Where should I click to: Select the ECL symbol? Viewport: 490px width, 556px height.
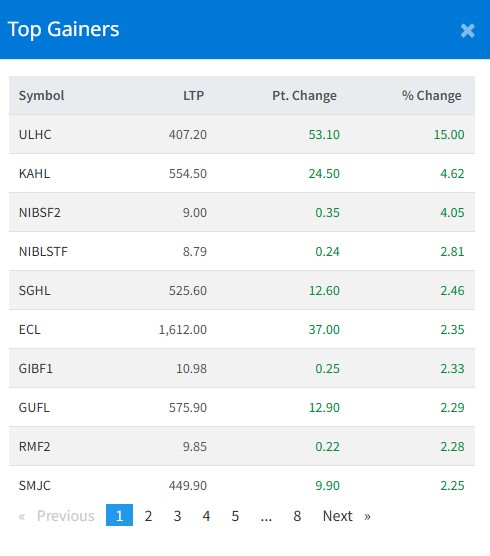click(x=29, y=330)
